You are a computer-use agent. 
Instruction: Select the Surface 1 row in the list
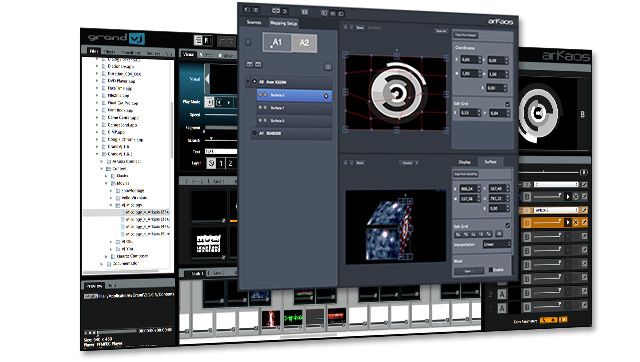click(x=294, y=108)
